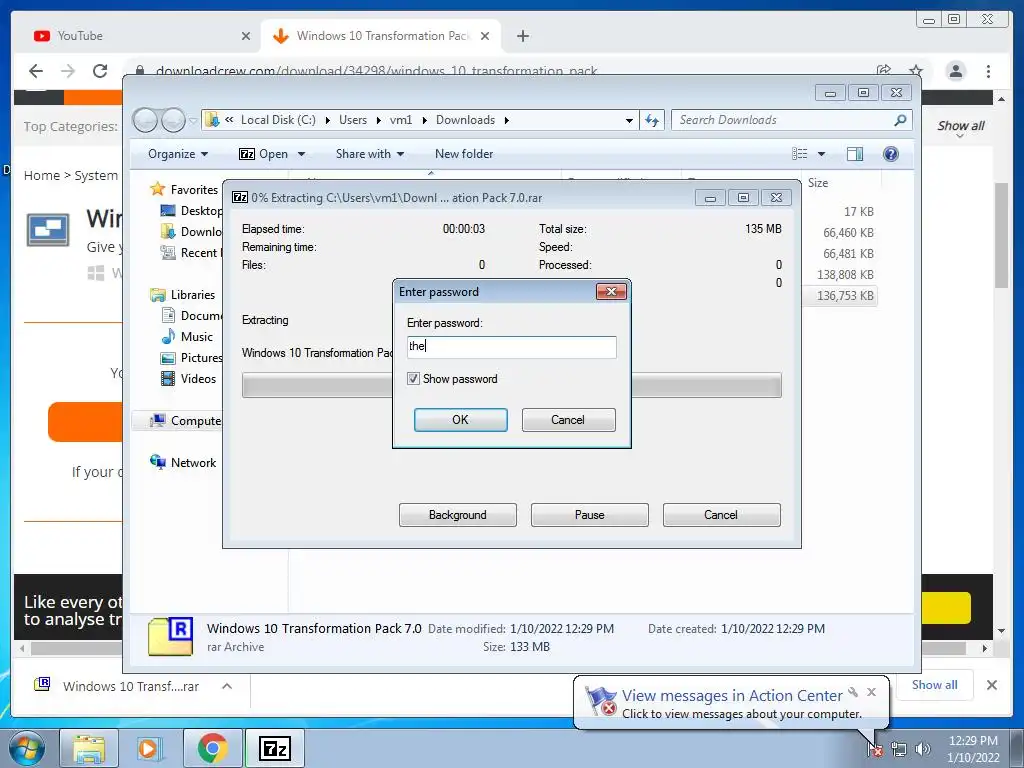Viewport: 1024px width, 768px height.
Task: Select vm1 in the address breadcrumb
Action: coord(401,120)
